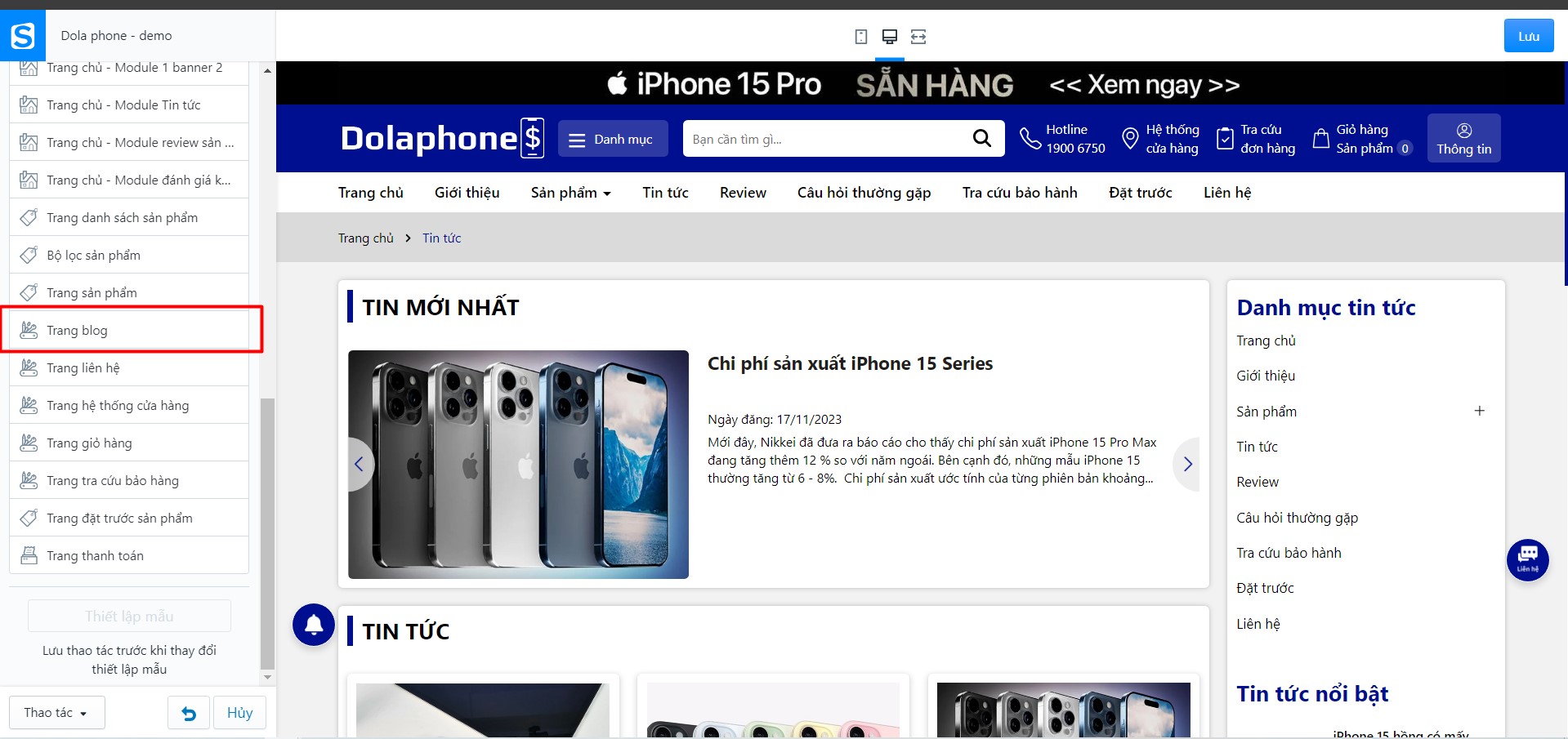Open Liên hệ in the navigation bar
The image size is (1568, 739).
[x=1227, y=193]
